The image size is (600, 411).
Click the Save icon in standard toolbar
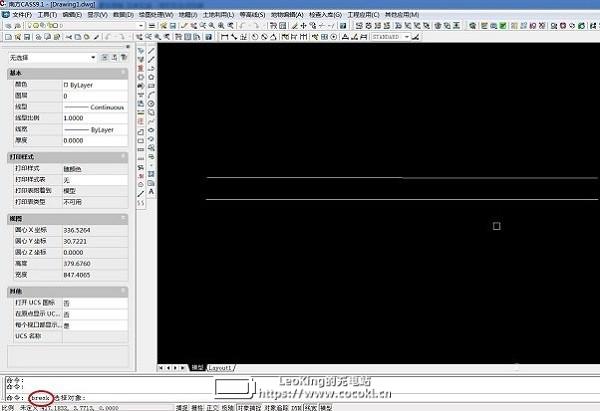[27, 37]
